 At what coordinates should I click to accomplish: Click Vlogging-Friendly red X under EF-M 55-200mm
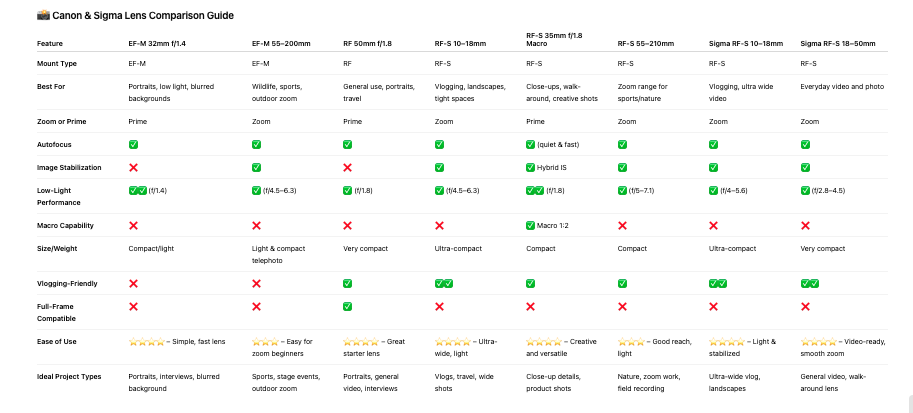point(256,284)
